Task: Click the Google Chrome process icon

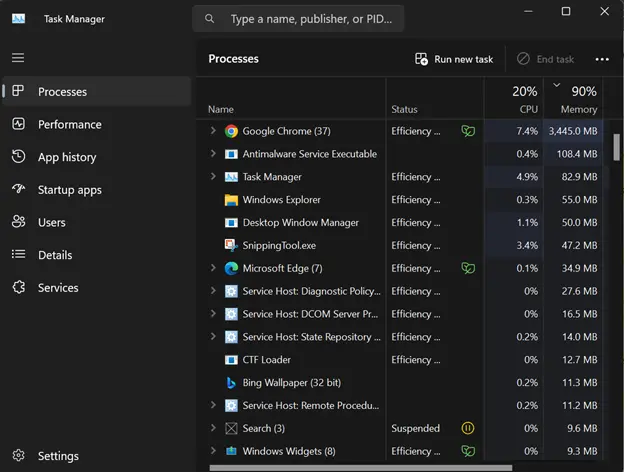Action: (231, 131)
